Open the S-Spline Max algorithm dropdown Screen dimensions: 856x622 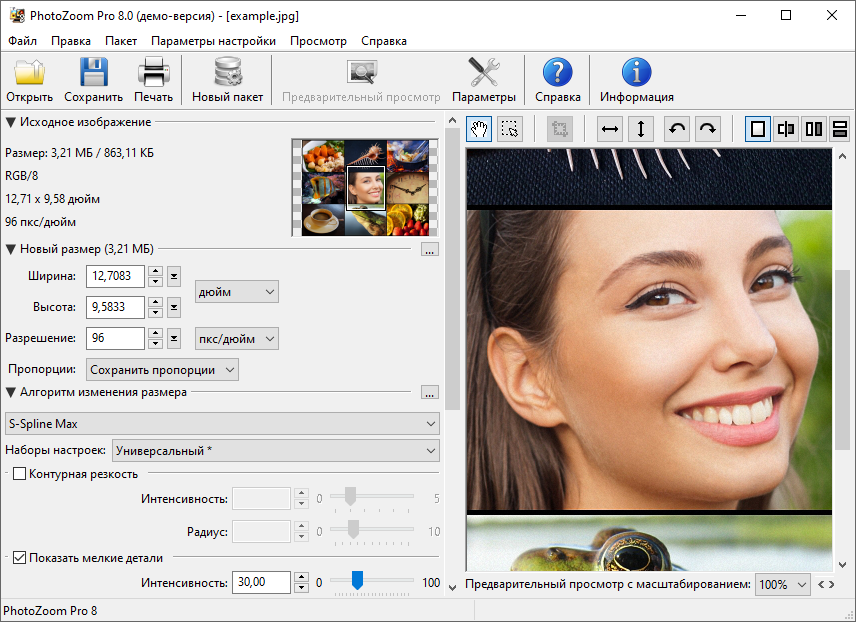221,423
